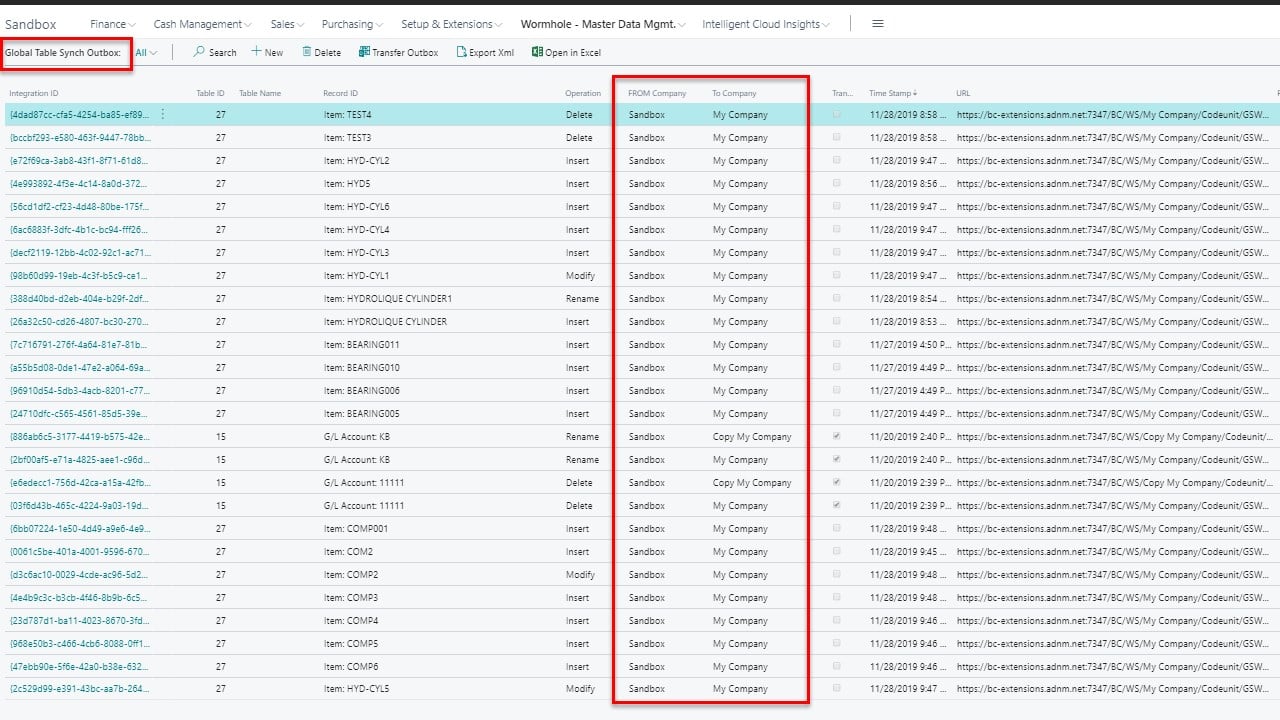Toggle the Tran... checkbox for Item: HYD5
This screenshot has width=1280, height=720.
(837, 183)
